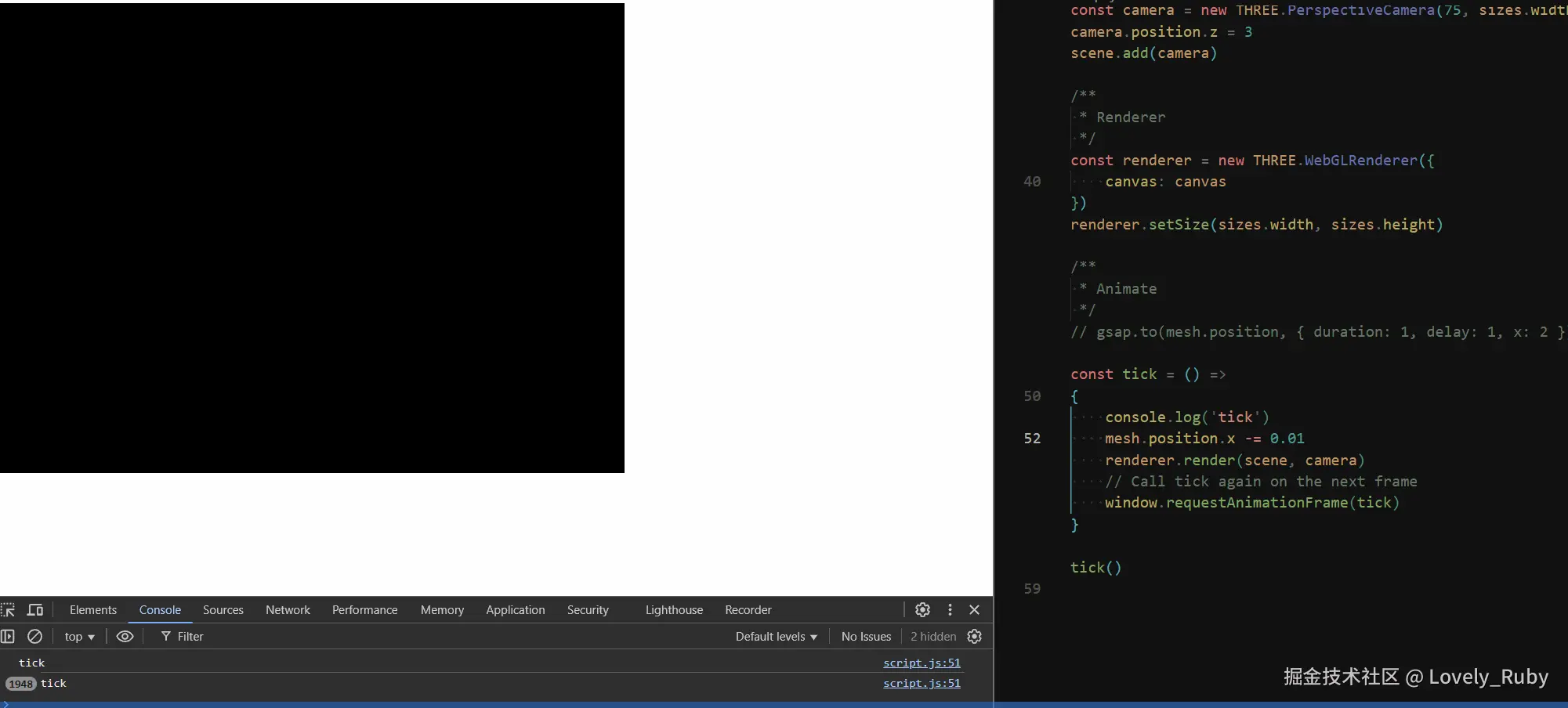Screen dimensions: 1568x708
Task: Create a live expression with the eye icon
Action: click(x=125, y=637)
